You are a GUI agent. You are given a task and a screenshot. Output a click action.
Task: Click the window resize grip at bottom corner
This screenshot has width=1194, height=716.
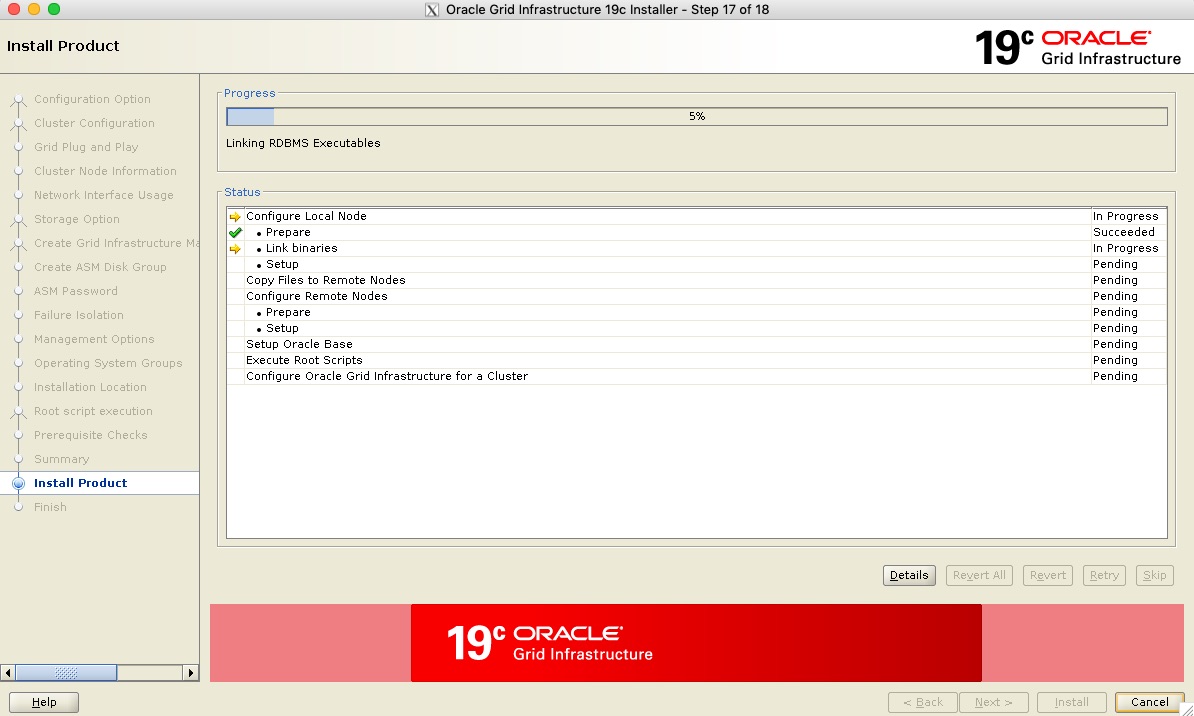1186,709
